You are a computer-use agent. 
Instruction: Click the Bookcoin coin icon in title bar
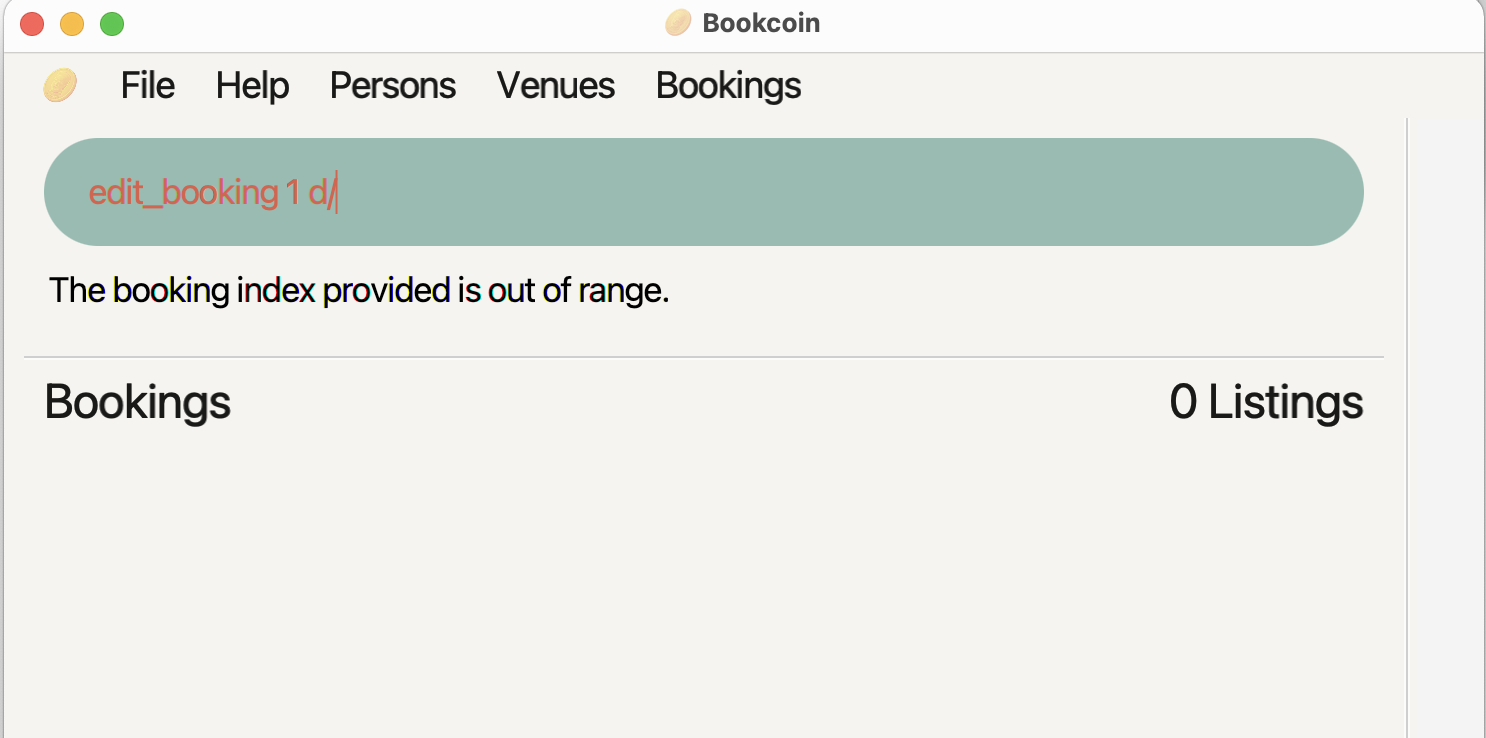coord(679,22)
